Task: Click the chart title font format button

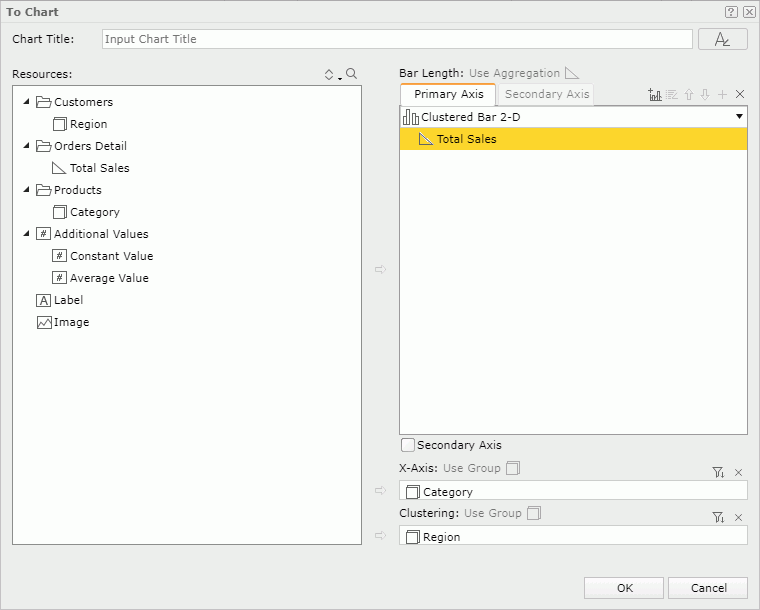Action: (723, 39)
